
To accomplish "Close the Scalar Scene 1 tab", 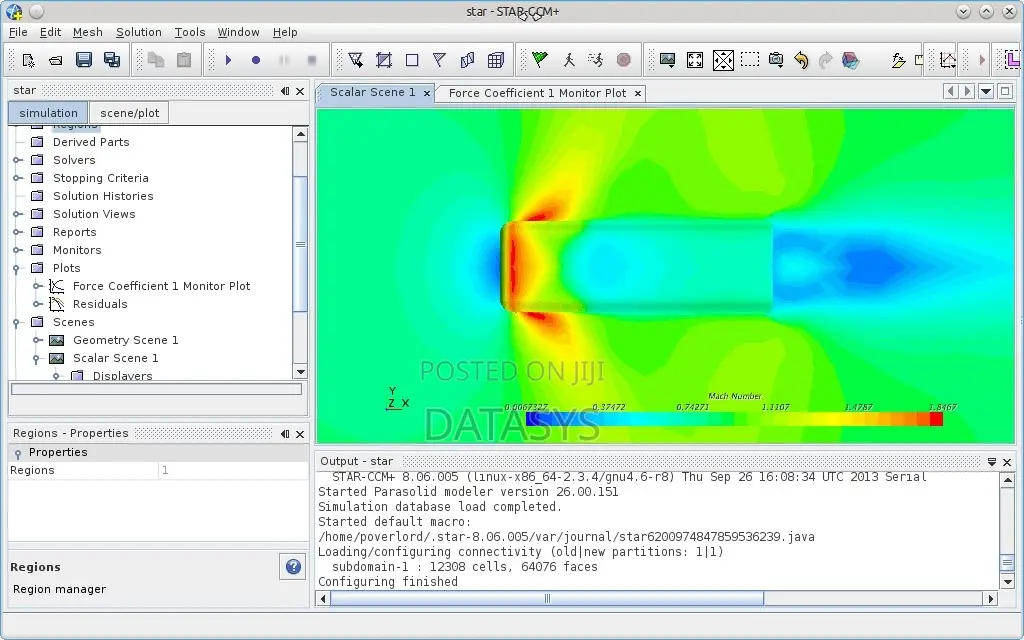I will pyautogui.click(x=426, y=93).
